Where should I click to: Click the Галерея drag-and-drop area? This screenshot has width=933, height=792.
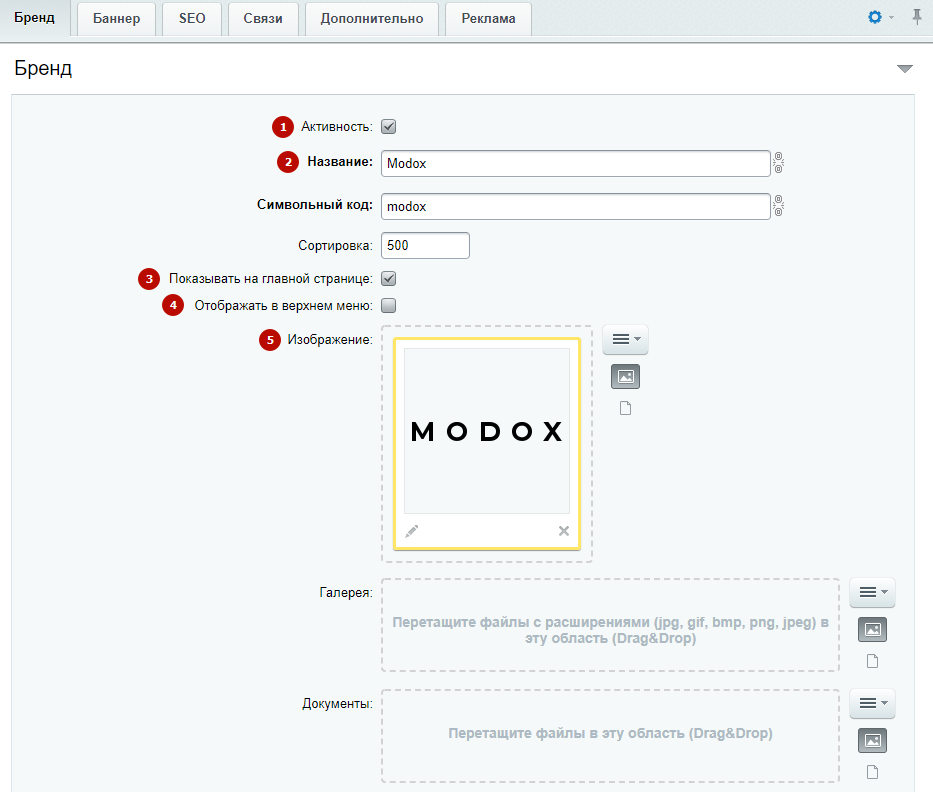610,625
